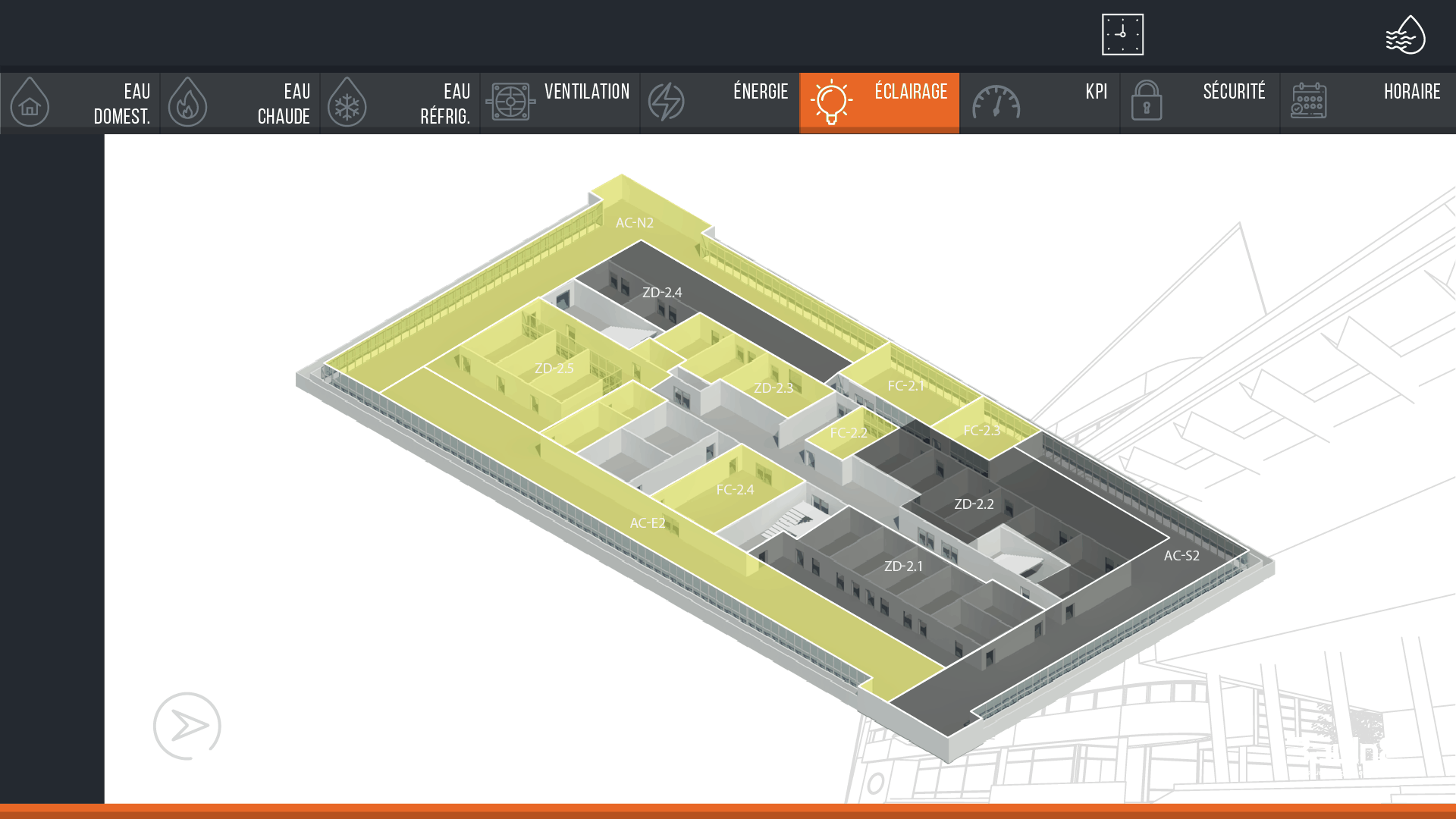Toggle lighting zone AC-N2
The image size is (1456, 819).
coord(634,223)
